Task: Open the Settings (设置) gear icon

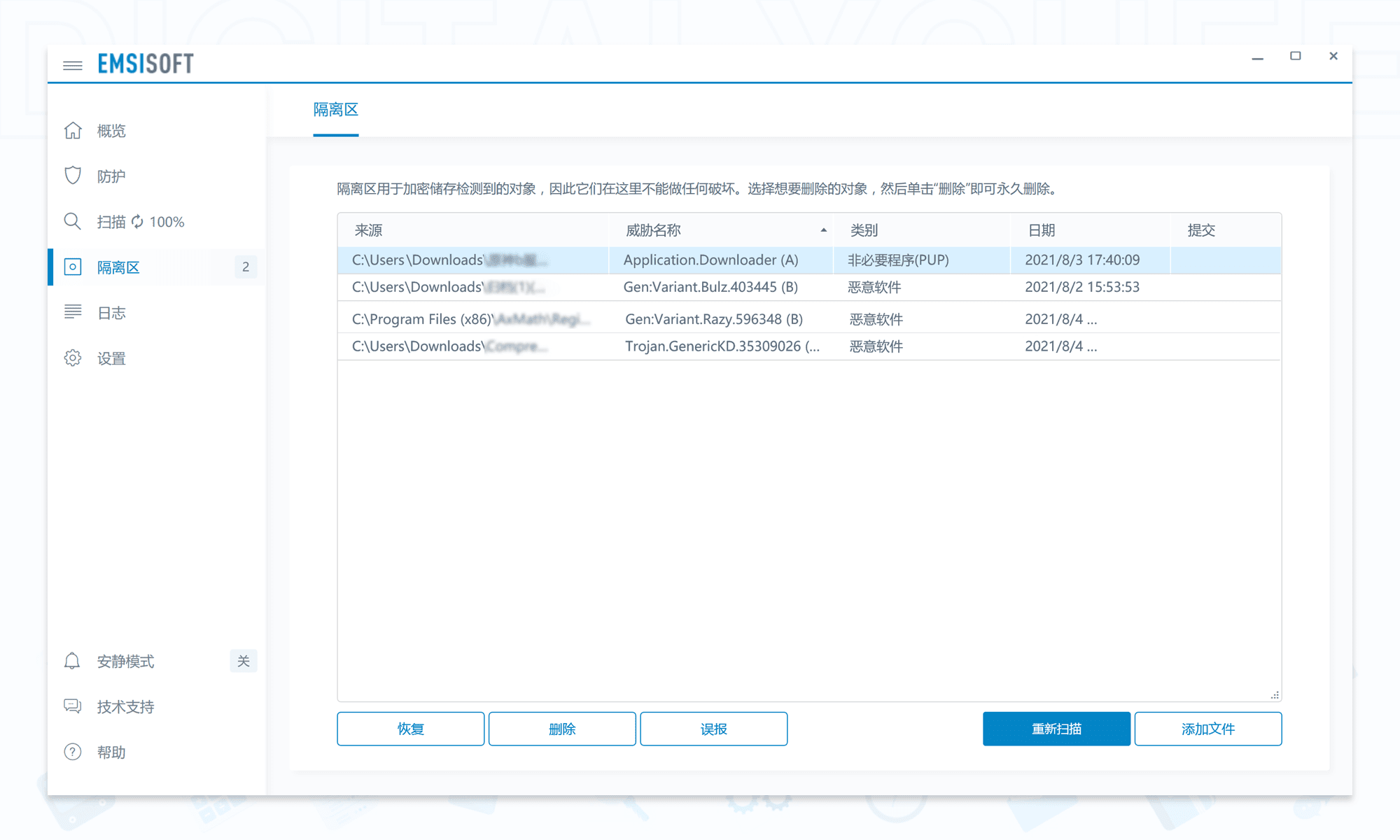Action: 73,358
